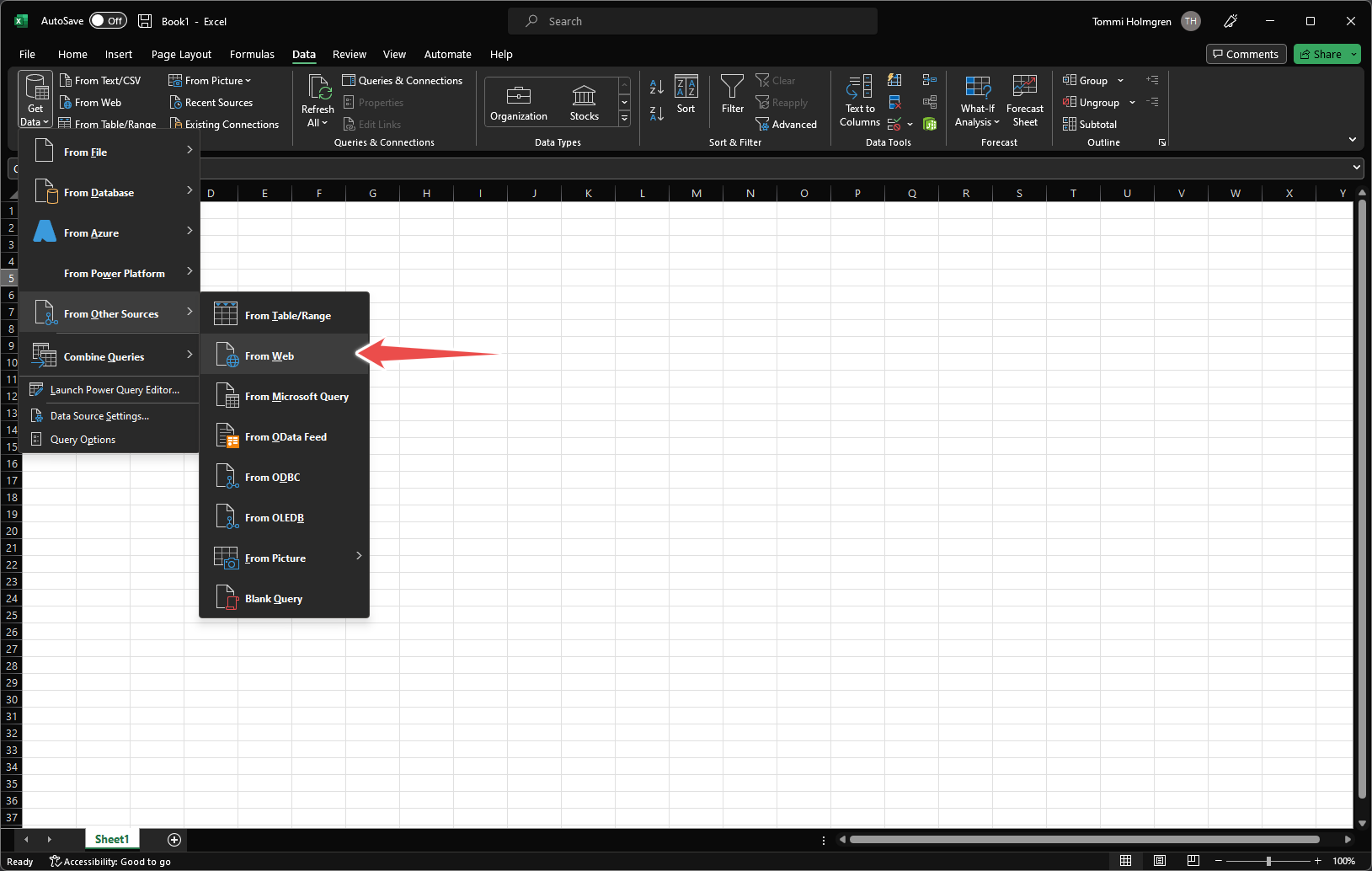Launch Power Query Editor
The width and height of the screenshot is (1372, 871).
click(109, 390)
